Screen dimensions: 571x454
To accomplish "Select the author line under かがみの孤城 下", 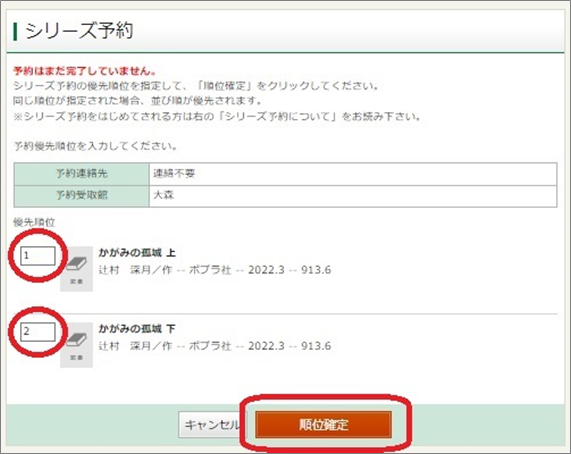I will (x=215, y=346).
